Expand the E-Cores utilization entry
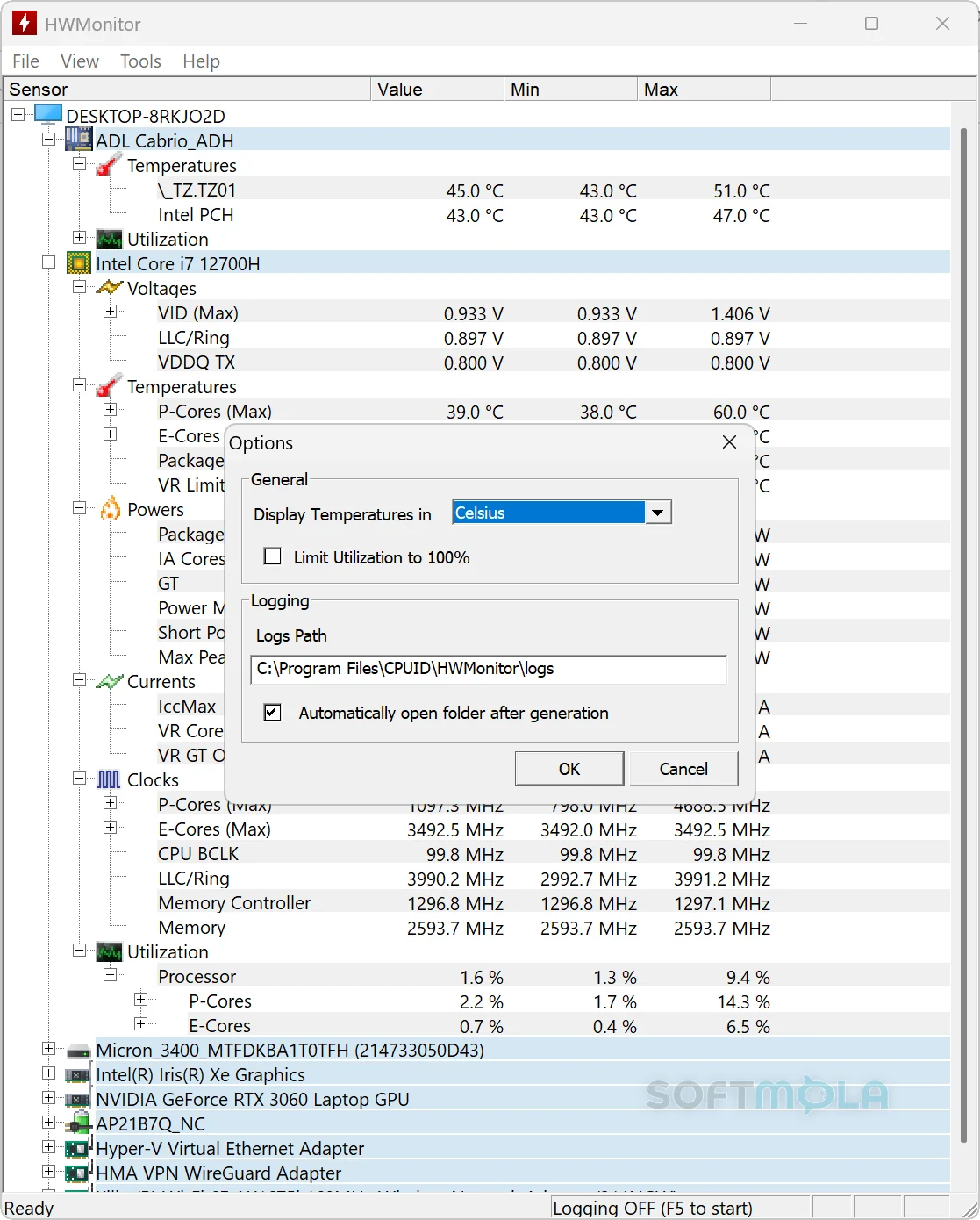Viewport: 980px width, 1220px height. point(140,1024)
